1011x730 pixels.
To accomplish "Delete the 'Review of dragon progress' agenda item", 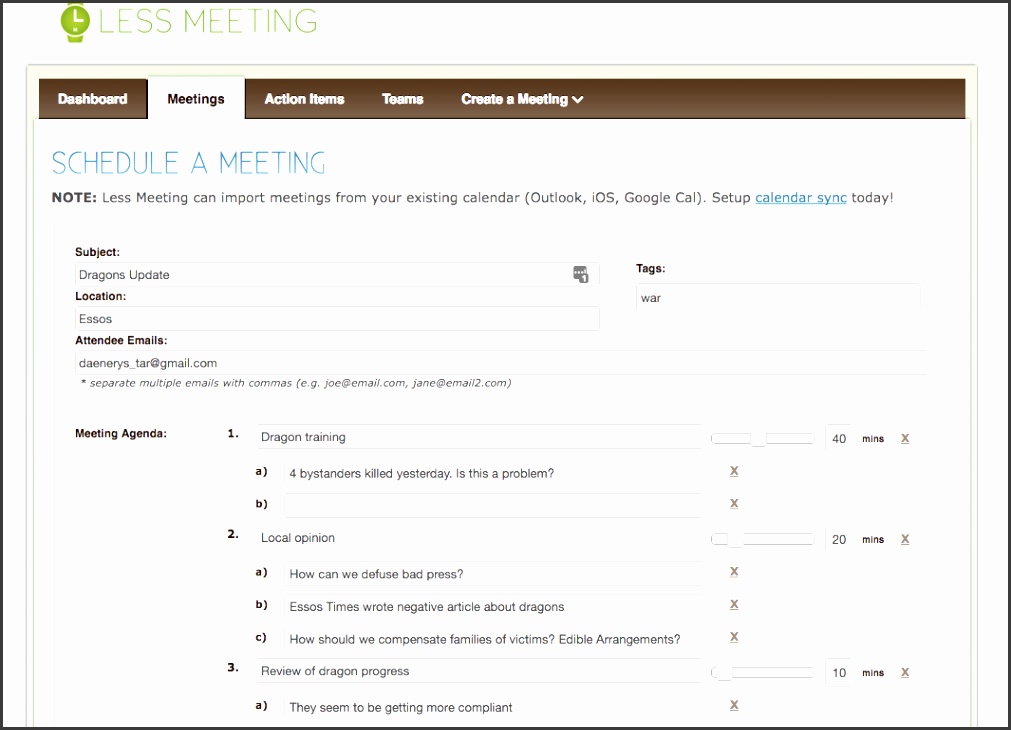I will click(905, 672).
